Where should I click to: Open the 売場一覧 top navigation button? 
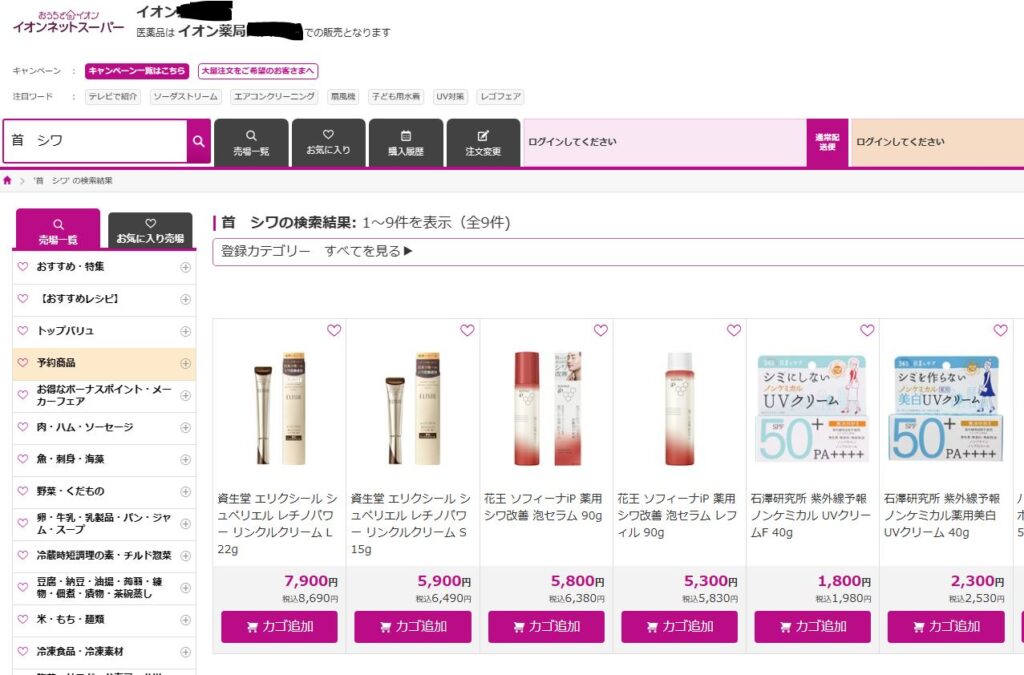click(251, 142)
